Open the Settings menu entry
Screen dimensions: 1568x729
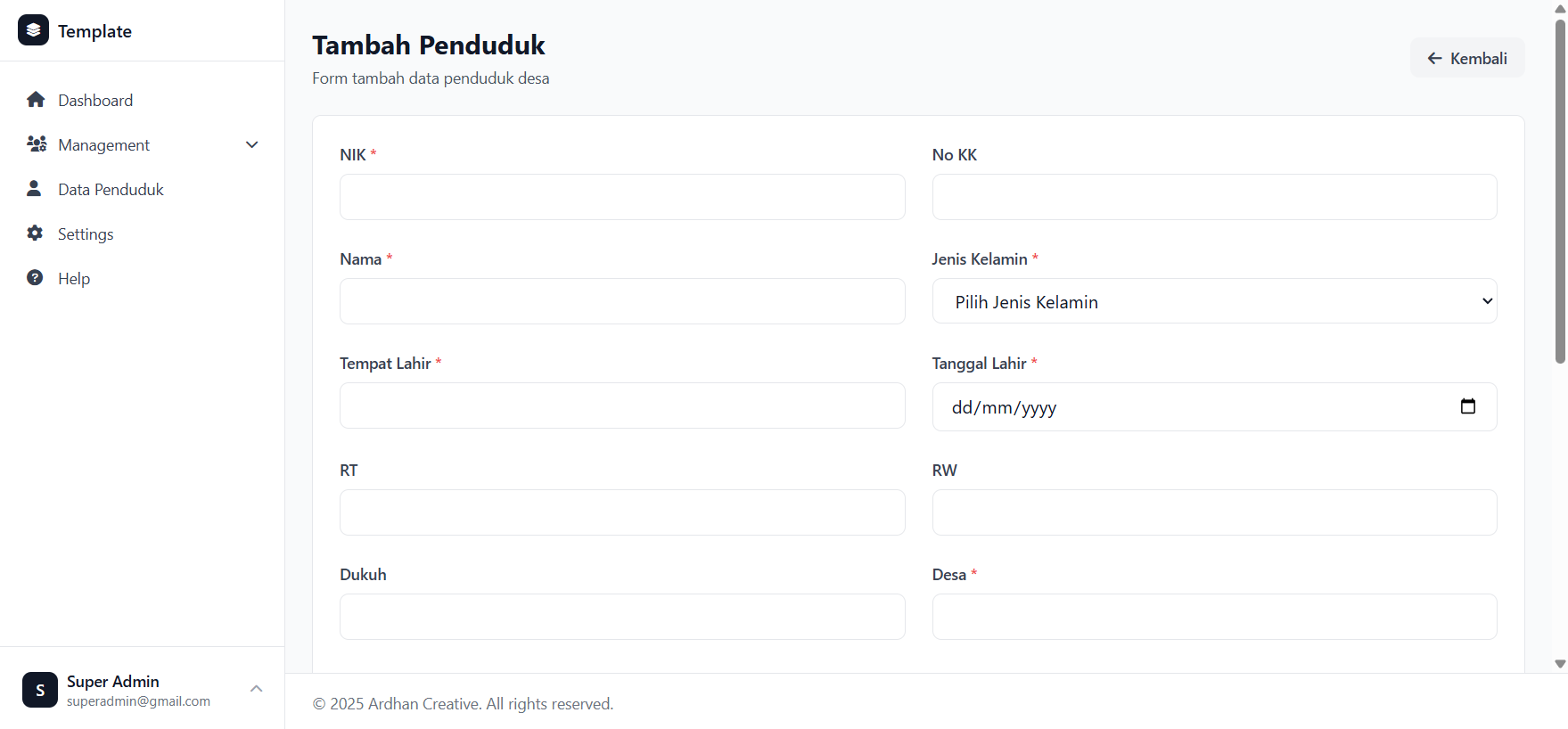point(86,233)
